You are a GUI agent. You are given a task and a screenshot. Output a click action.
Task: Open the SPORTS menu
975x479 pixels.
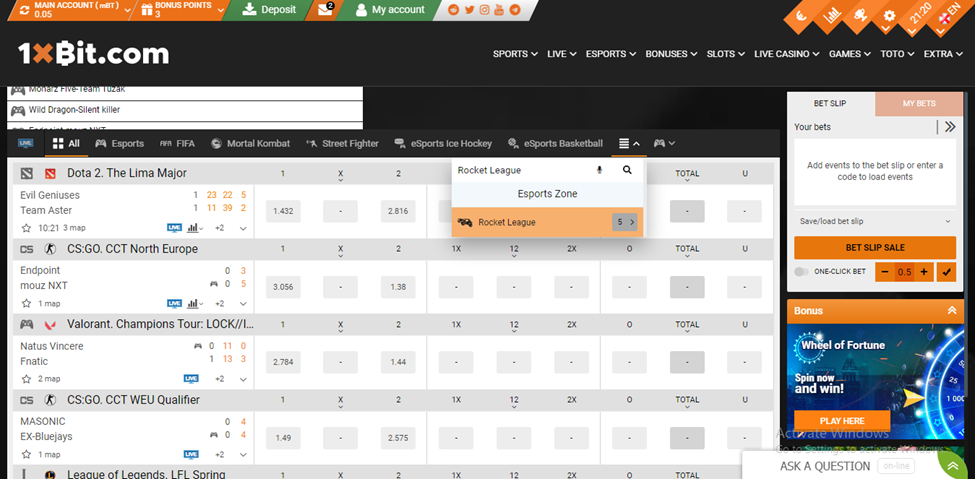coord(515,54)
